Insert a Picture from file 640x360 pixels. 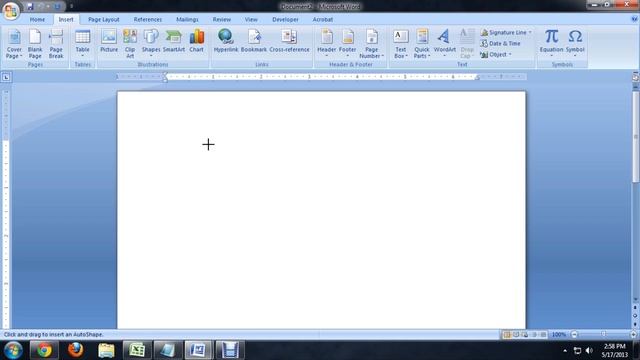tap(109, 41)
